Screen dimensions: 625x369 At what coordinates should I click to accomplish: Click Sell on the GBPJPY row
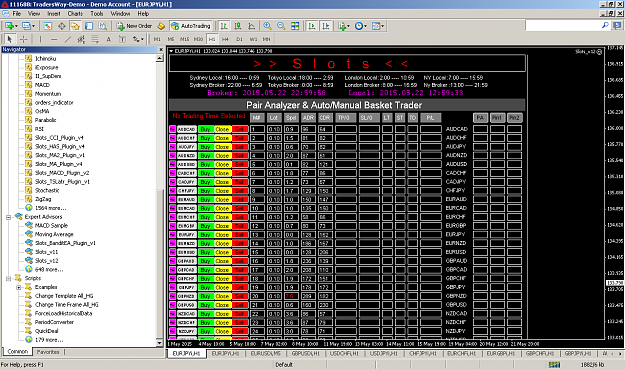click(x=239, y=287)
